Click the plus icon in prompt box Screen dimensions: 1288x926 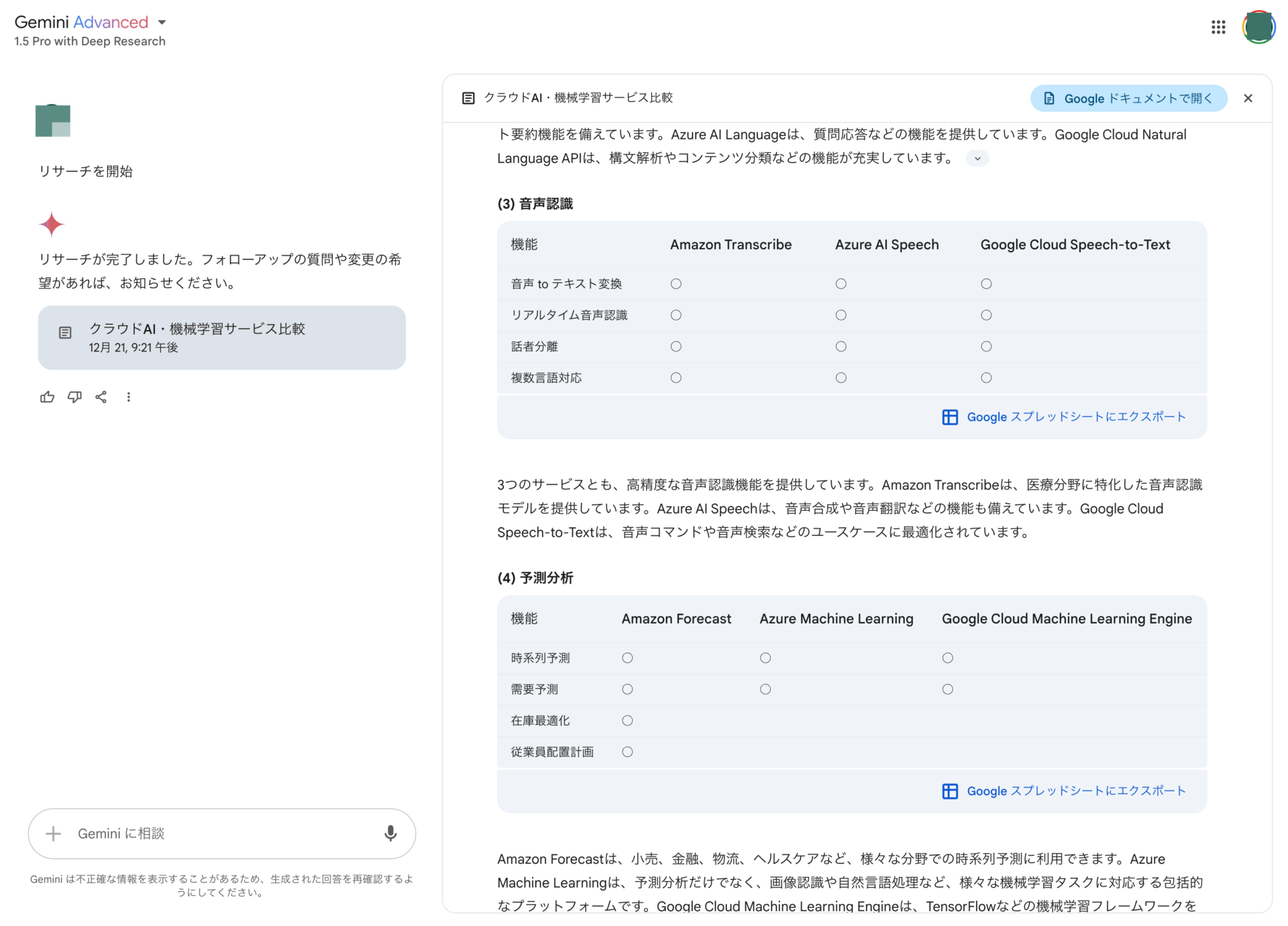pyautogui.click(x=53, y=833)
